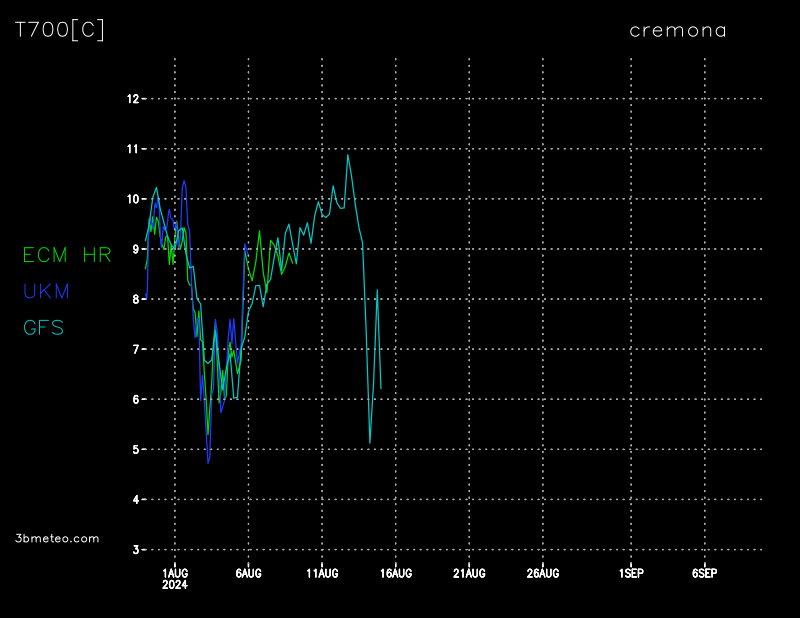Click the ECM HR legend label
Image resolution: width=800 pixels, height=618 pixels.
[67, 255]
